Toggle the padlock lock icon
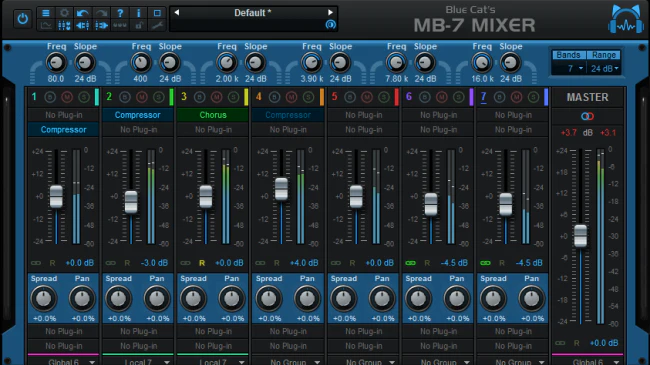The width and height of the screenshot is (650, 365). [x=138, y=26]
